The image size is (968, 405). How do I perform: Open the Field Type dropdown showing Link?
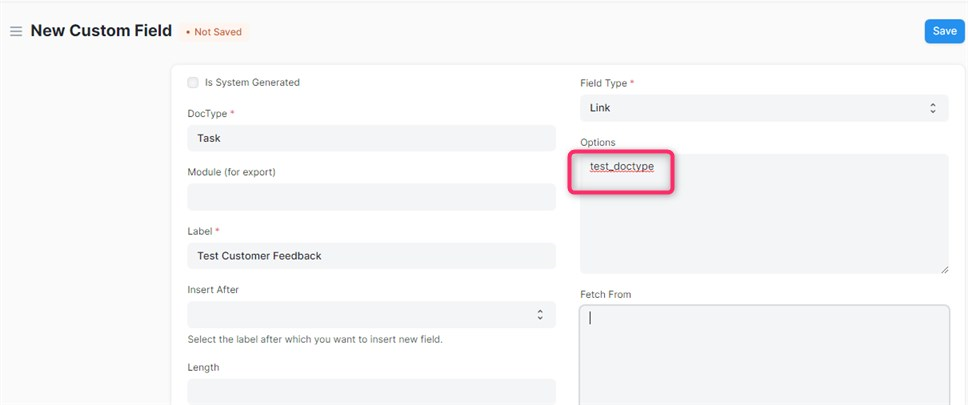click(764, 108)
